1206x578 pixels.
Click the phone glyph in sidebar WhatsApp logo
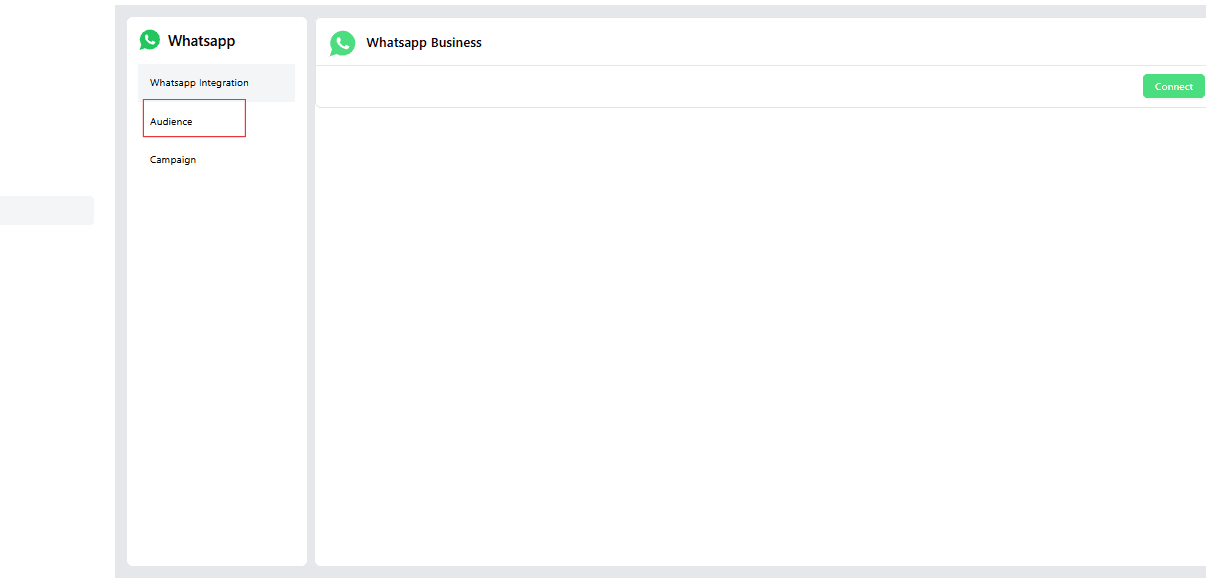(x=150, y=40)
